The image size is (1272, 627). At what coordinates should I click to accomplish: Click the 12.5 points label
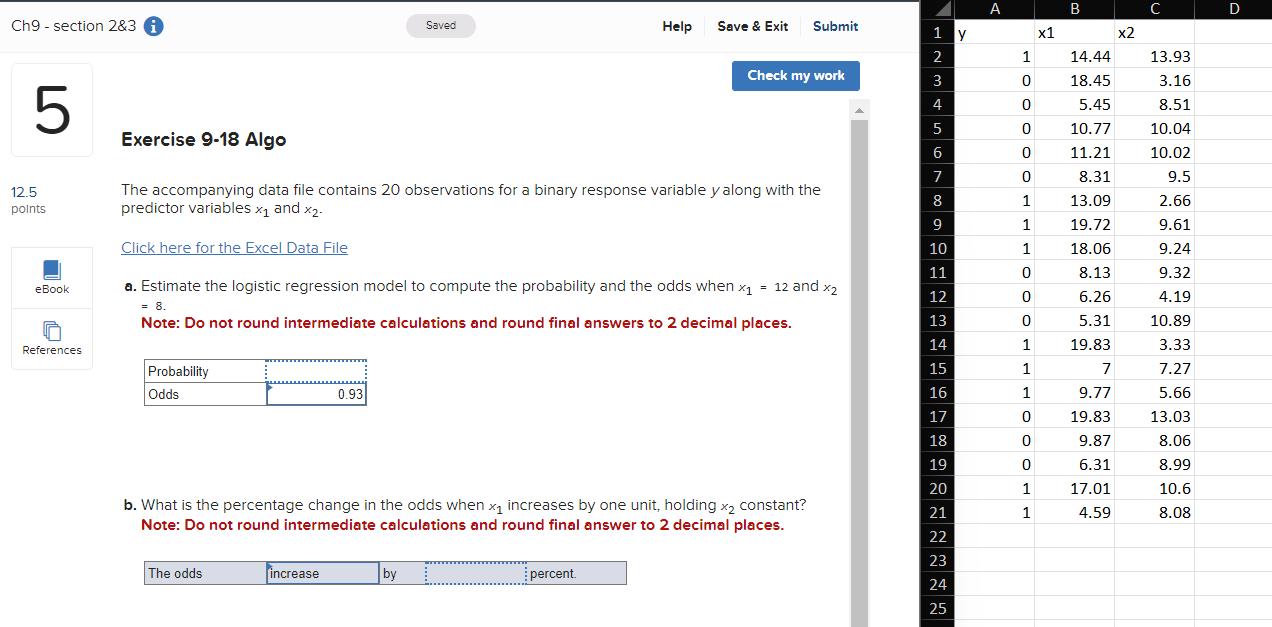pyautogui.click(x=28, y=199)
